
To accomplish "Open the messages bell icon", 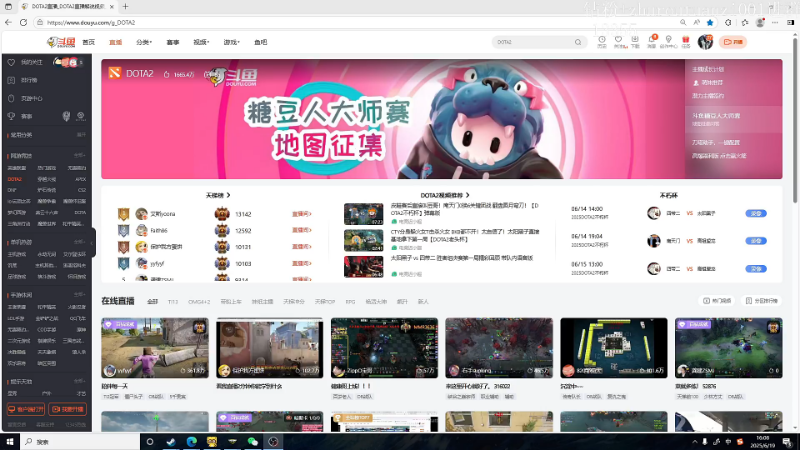I will tap(652, 42).
